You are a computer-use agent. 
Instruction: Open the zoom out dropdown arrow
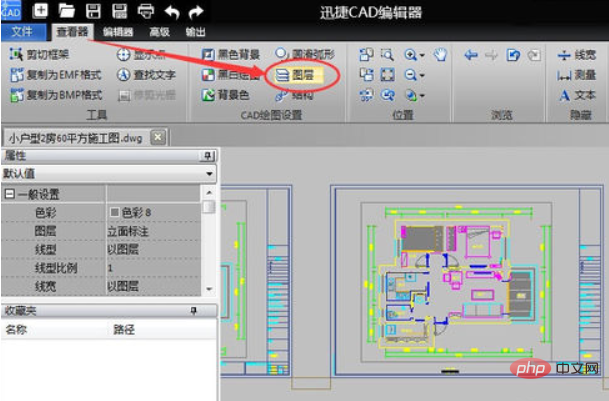click(422, 75)
